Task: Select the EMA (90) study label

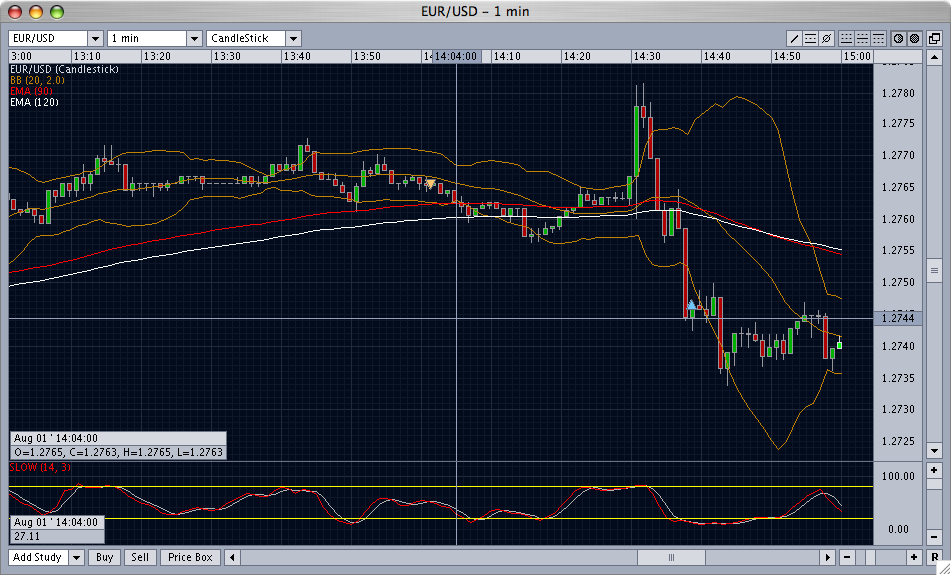Action: pos(31,91)
